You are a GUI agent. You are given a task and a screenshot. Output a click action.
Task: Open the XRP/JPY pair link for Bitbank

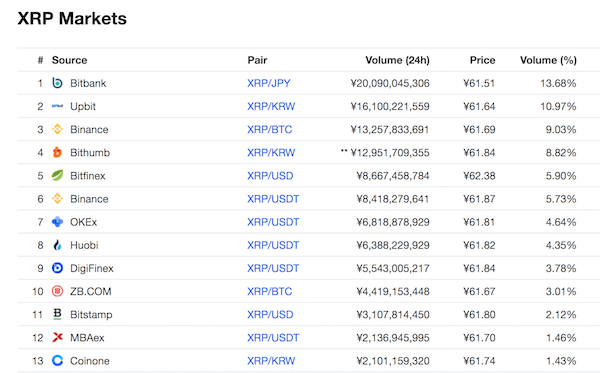click(x=269, y=83)
